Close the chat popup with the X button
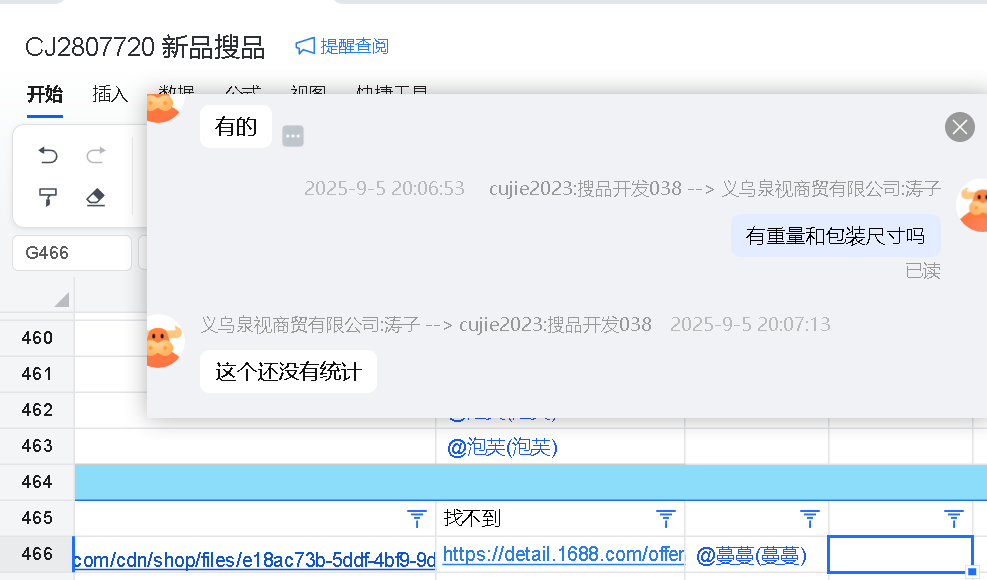This screenshot has width=987, height=580. [x=959, y=127]
